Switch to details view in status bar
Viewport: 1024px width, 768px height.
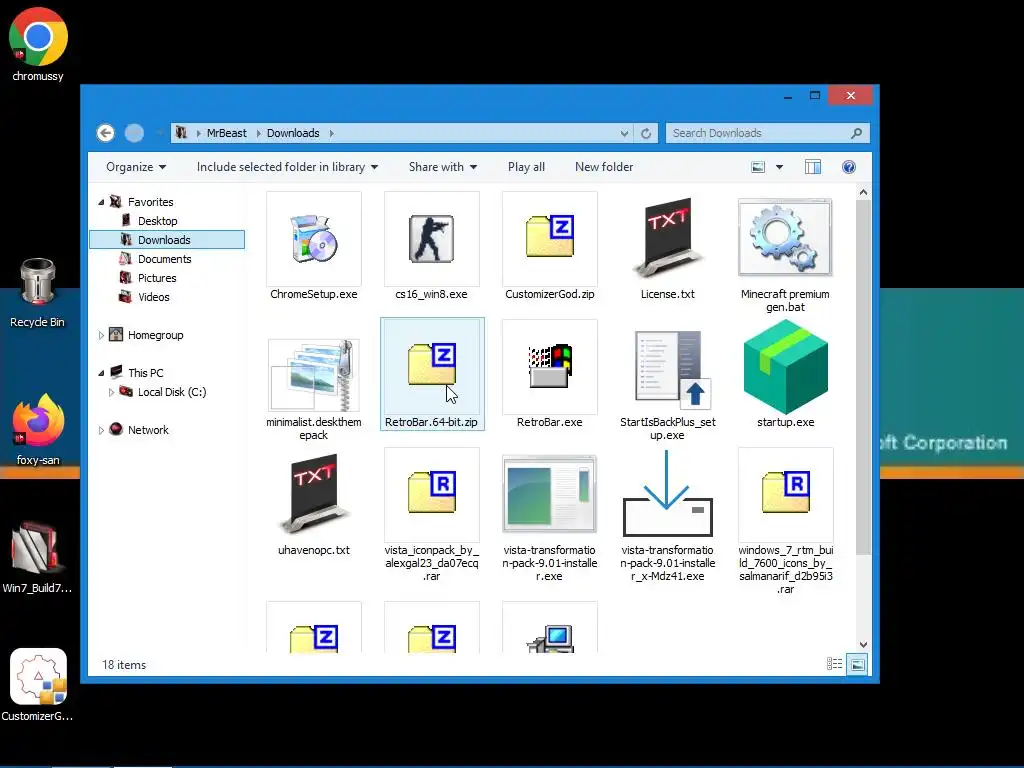pyautogui.click(x=834, y=664)
